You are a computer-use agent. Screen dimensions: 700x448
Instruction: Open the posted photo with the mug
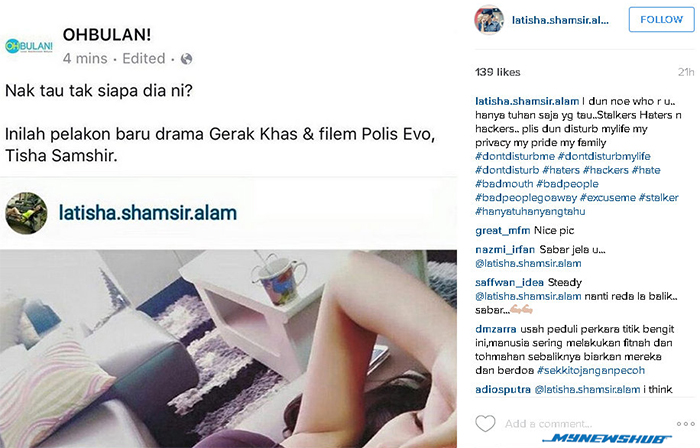tap(228, 348)
